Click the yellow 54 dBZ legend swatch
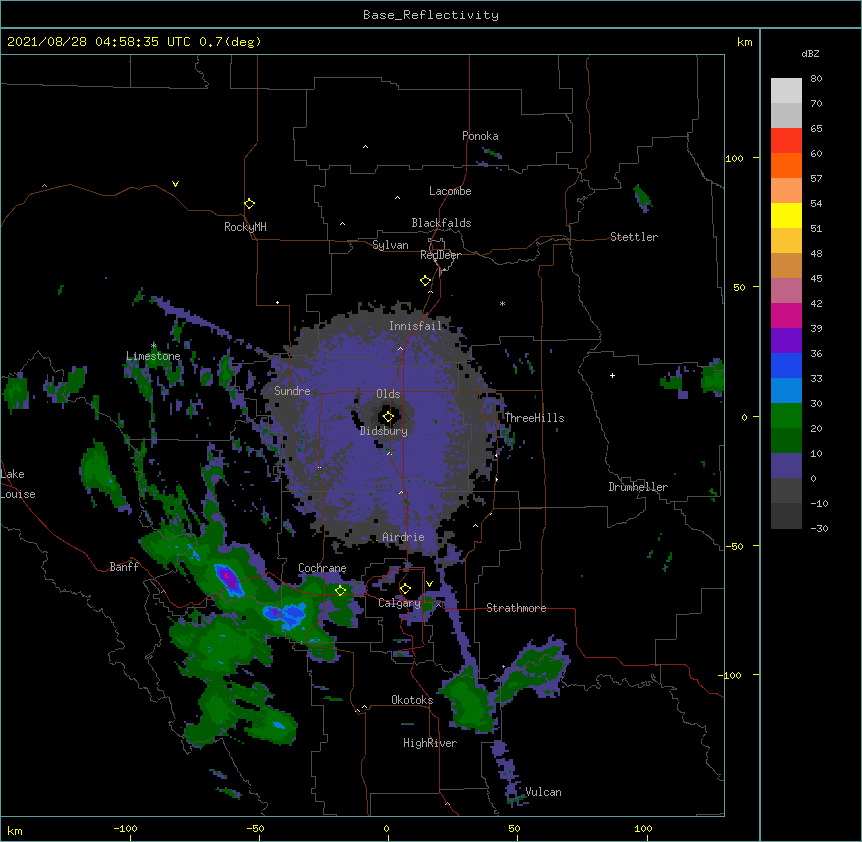This screenshot has height=842, width=862. pos(786,215)
